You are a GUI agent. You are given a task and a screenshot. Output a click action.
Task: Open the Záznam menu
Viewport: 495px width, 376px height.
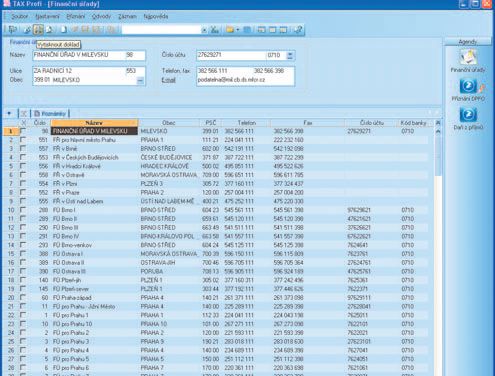tap(127, 16)
